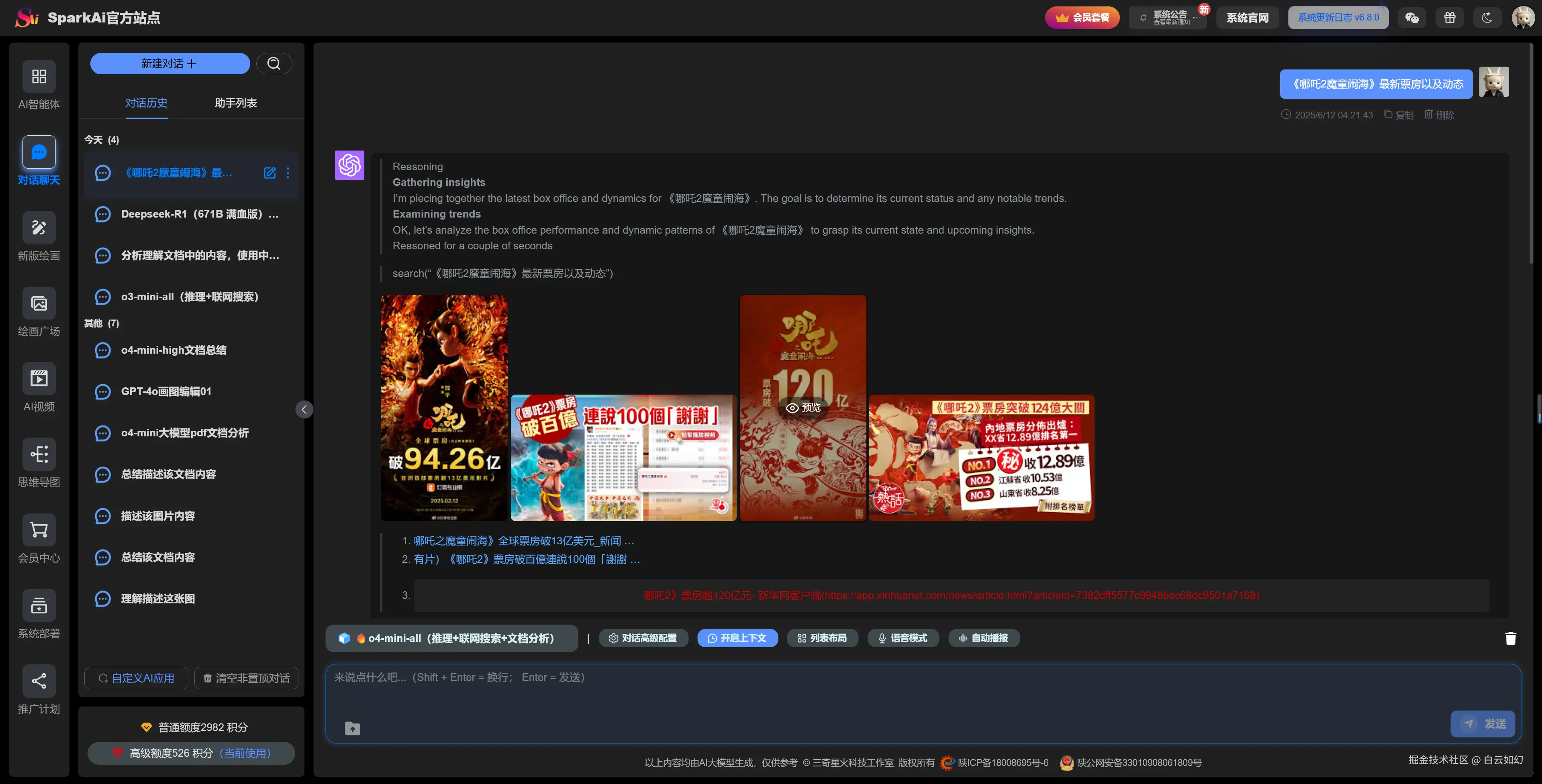Collapse the conversation sidebar with arrow
The height and width of the screenshot is (784, 1542).
coord(304,409)
